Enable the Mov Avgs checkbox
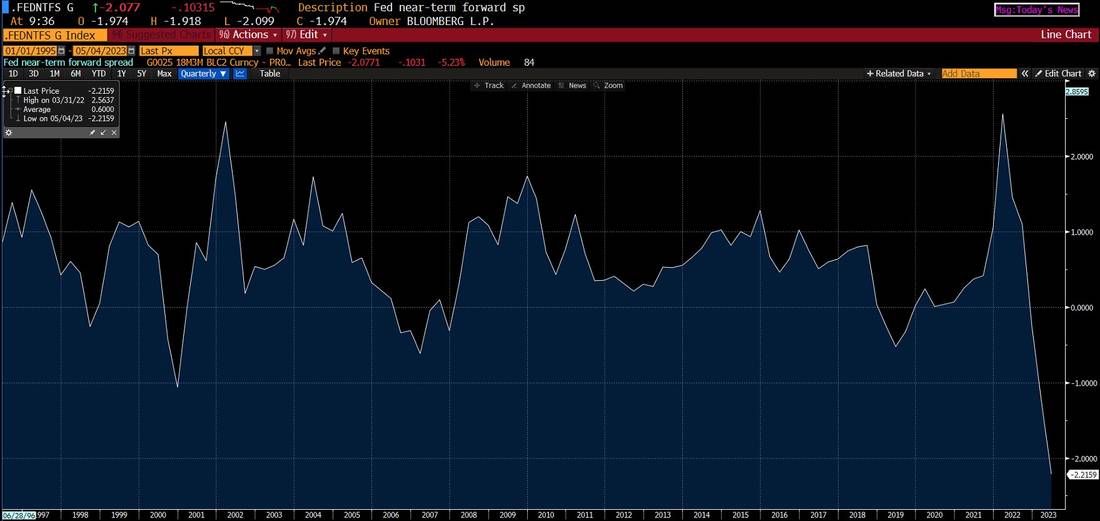 click(x=270, y=51)
